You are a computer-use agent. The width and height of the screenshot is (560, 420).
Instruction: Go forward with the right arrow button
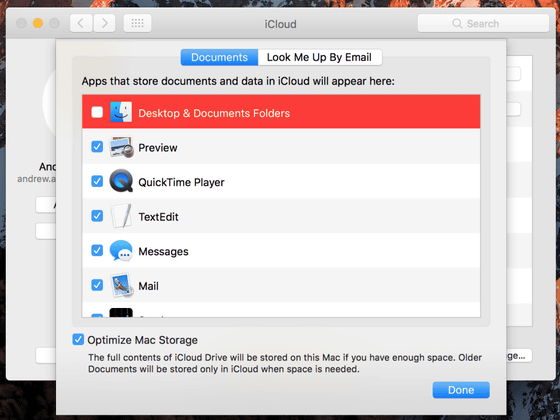104,24
